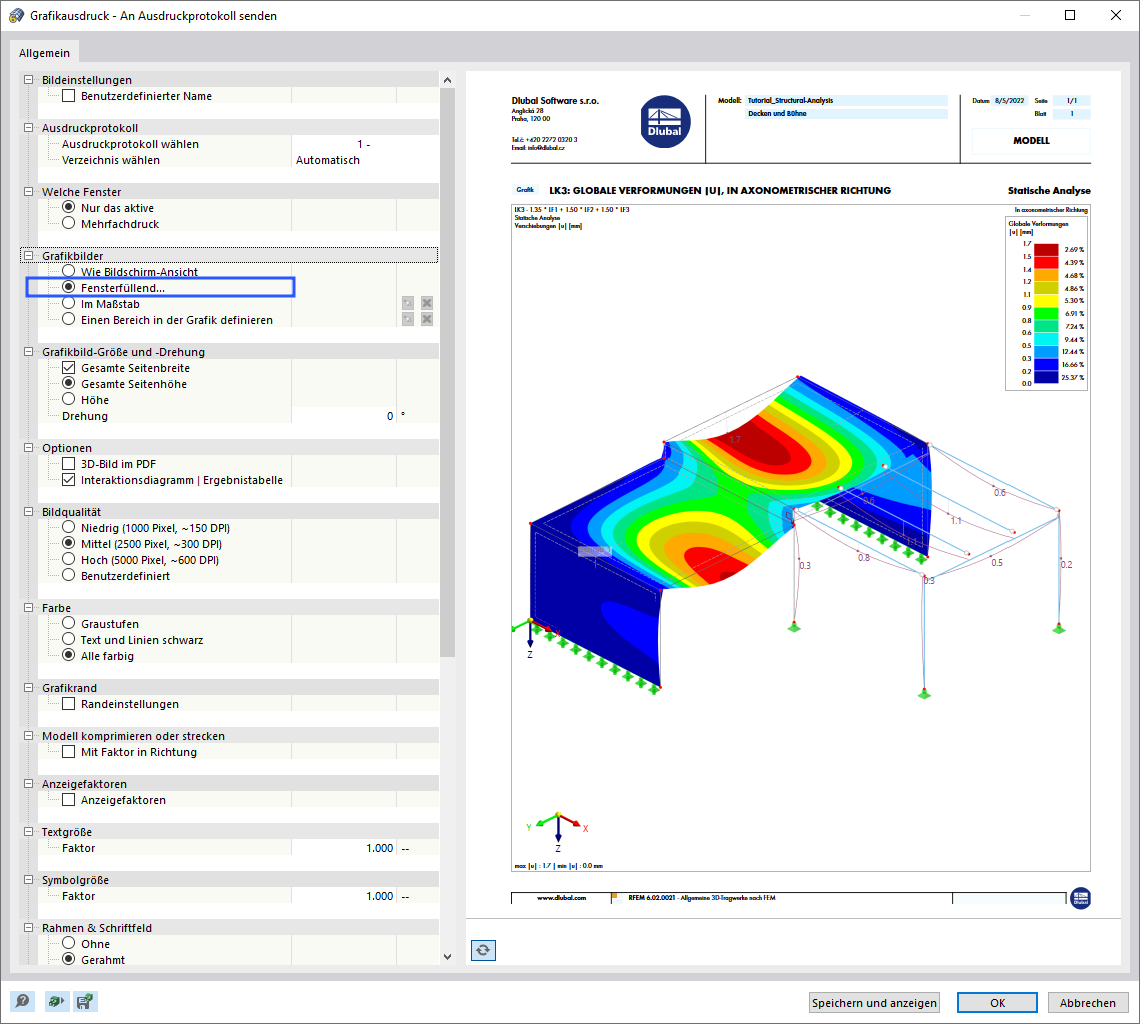Screen dimensions: 1140x1024
Task: Click the RFEM app icon in title bar
Action: coord(16,15)
